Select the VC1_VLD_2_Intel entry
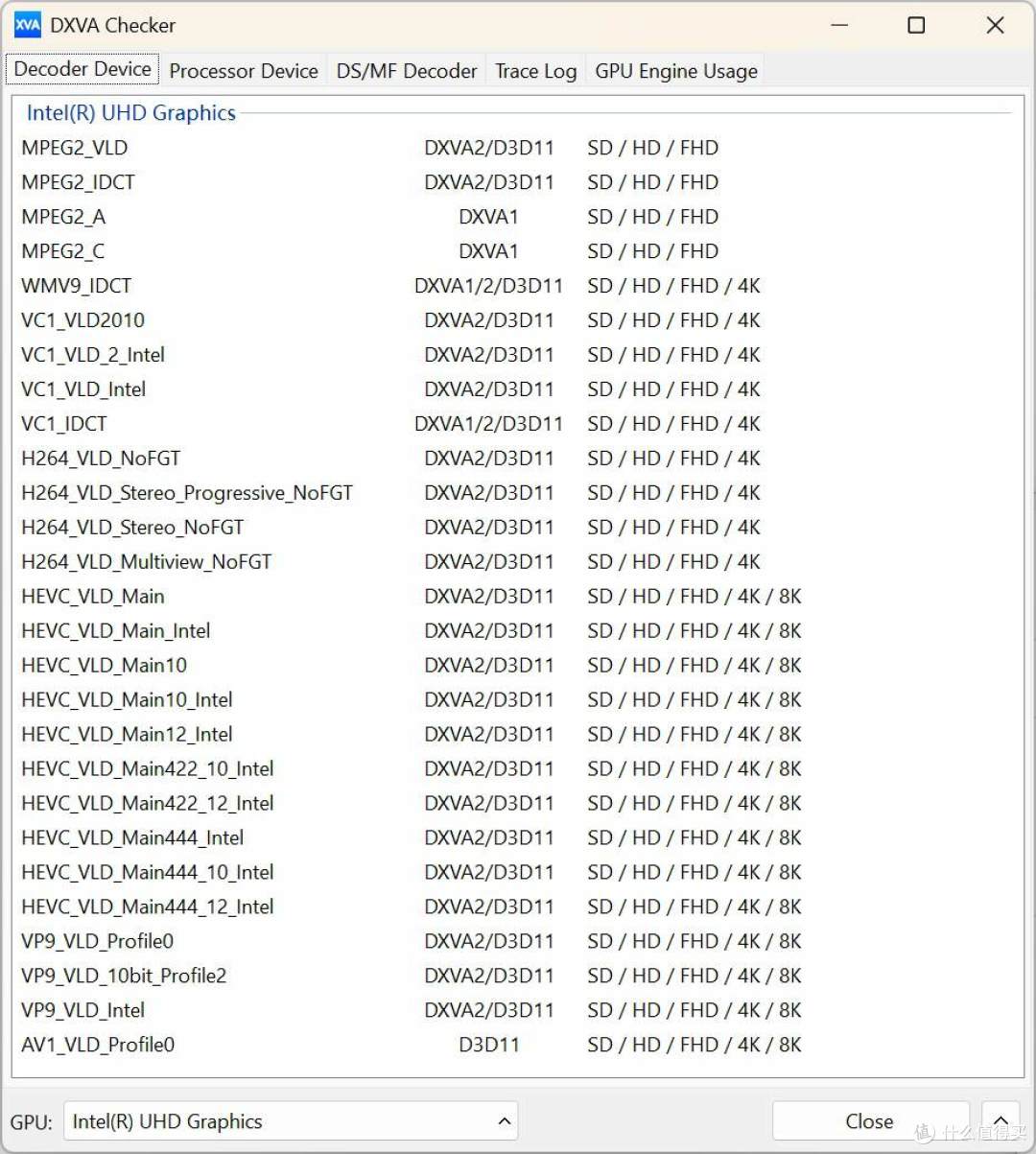The height and width of the screenshot is (1154, 1036). coord(516,355)
